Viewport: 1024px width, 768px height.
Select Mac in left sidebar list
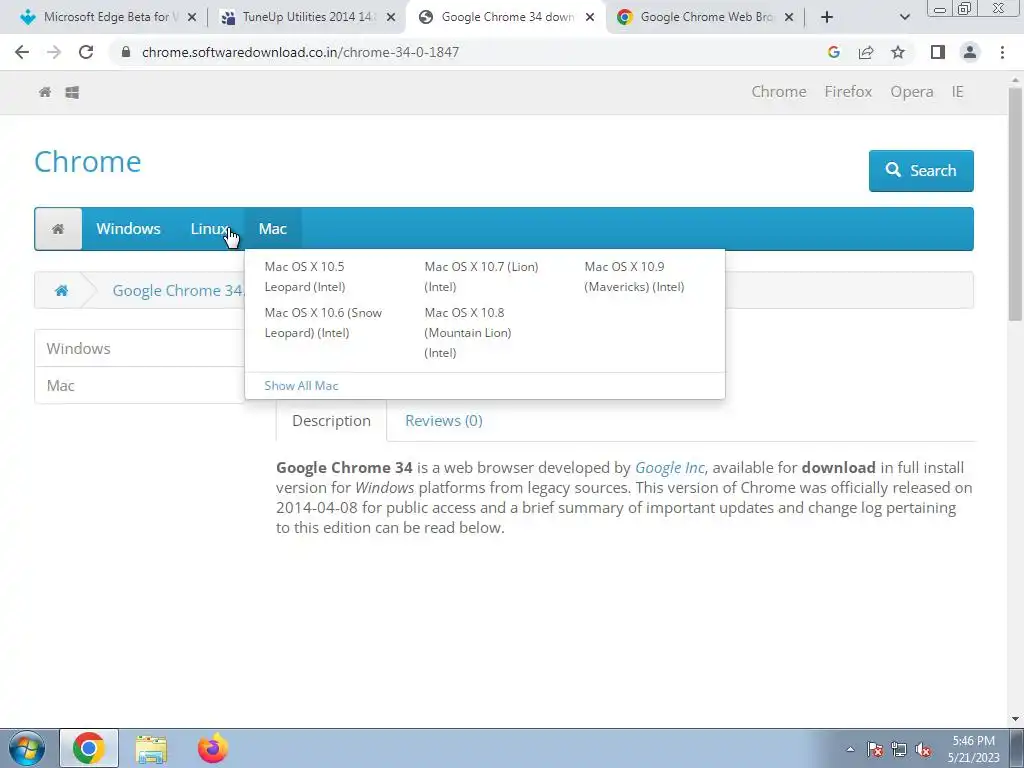coord(140,385)
